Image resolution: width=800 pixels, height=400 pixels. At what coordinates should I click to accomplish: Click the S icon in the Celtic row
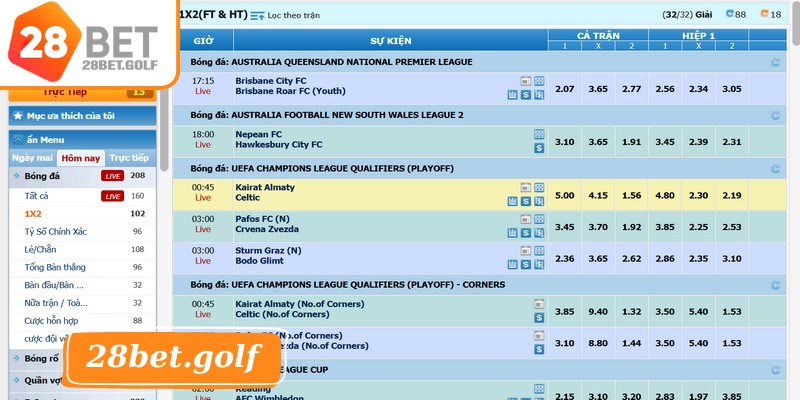(x=526, y=202)
